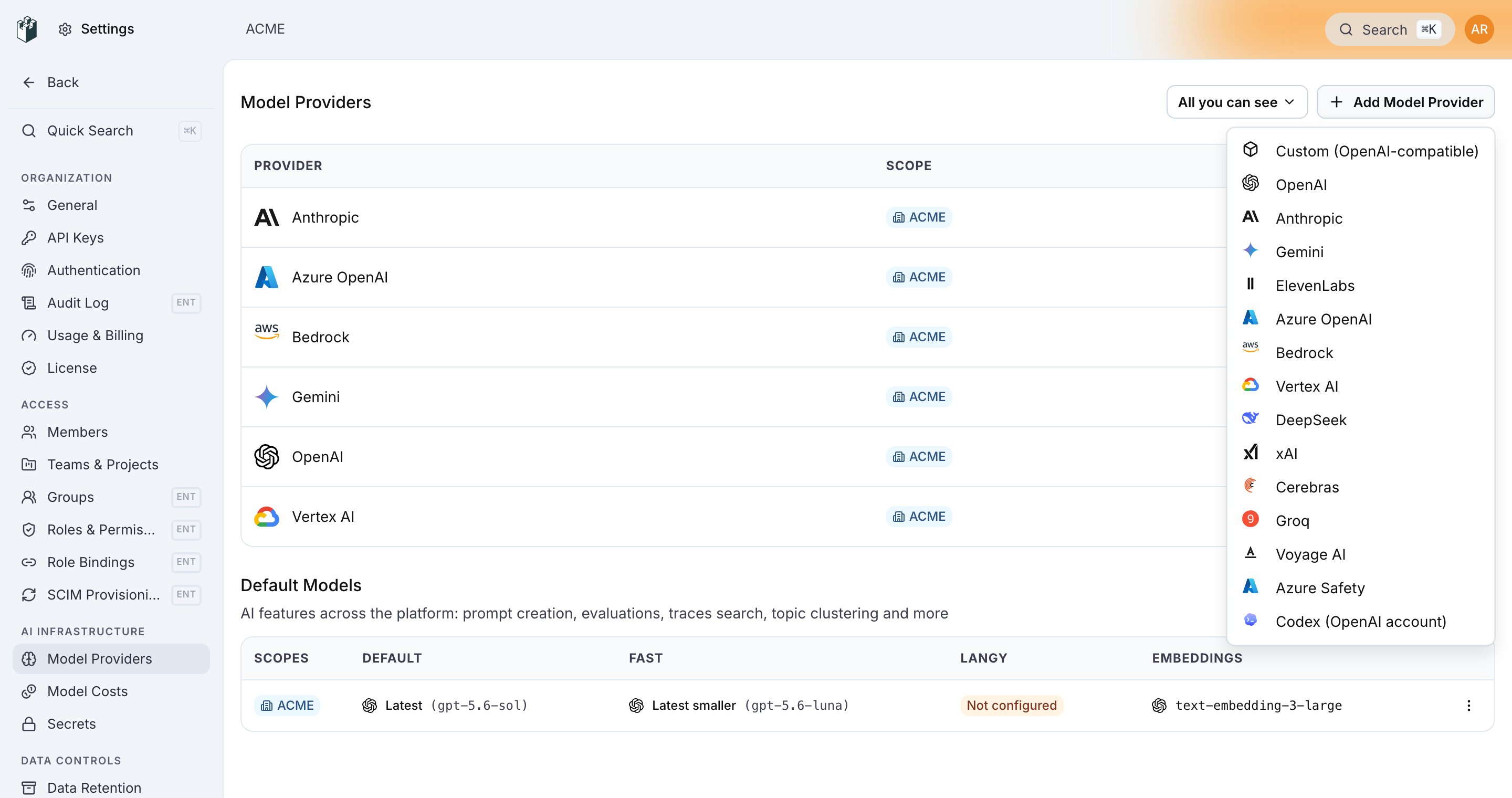Image resolution: width=1512 pixels, height=798 pixels.
Task: Click the Codex (OpenAI account) icon in menu
Action: coord(1250,619)
